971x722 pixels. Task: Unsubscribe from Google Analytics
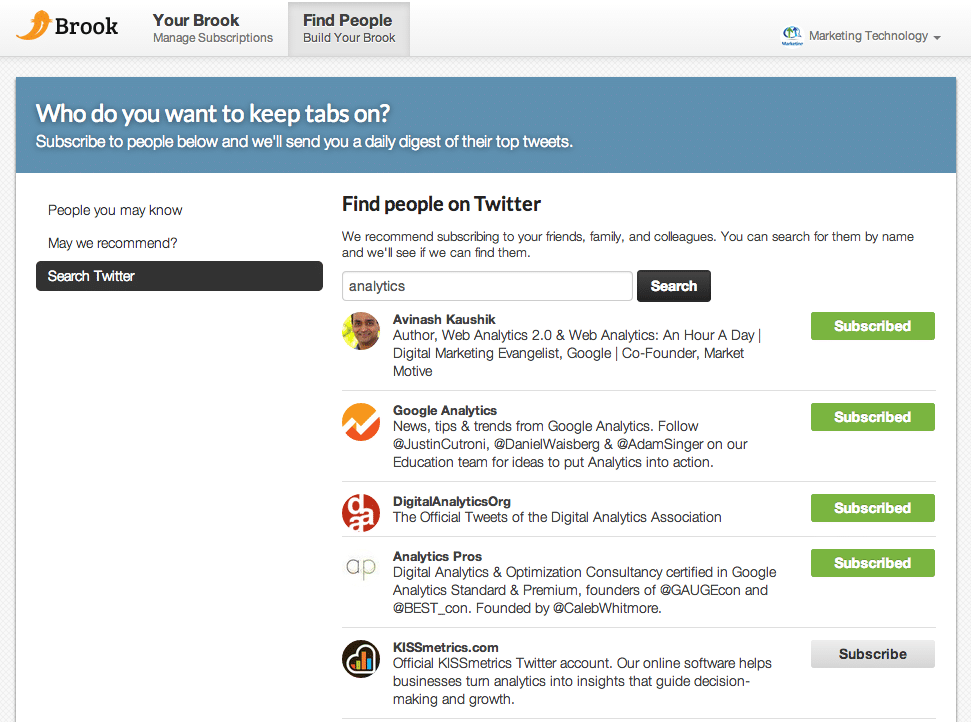tap(872, 417)
